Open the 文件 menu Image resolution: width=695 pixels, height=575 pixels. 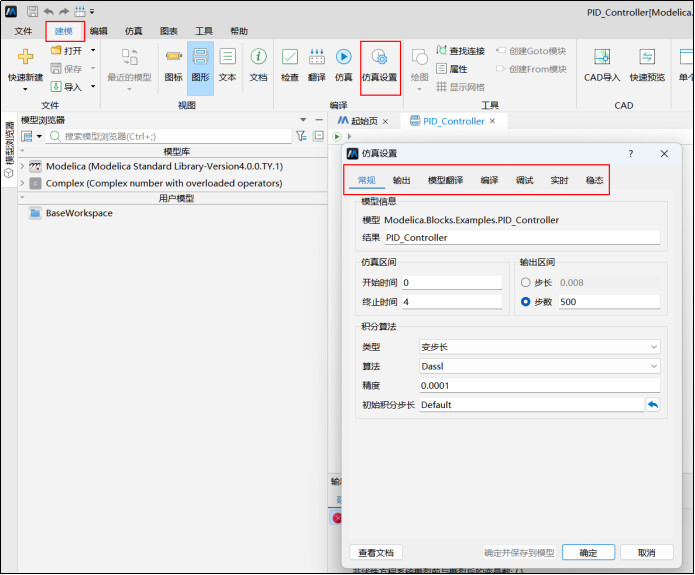coord(23,31)
